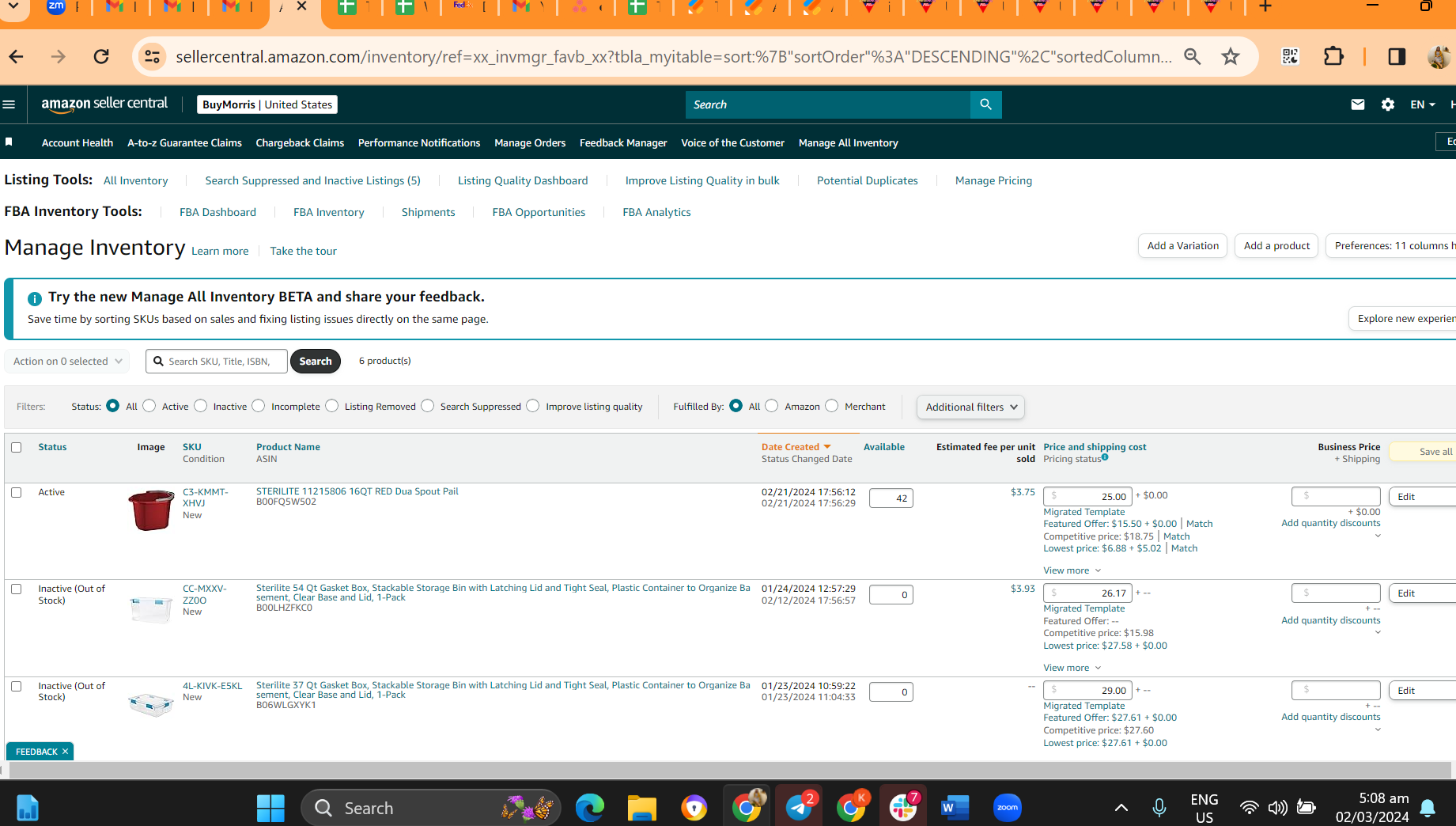This screenshot has height=826, width=1456.
Task: Open Performance Notifications
Action: coord(419,142)
